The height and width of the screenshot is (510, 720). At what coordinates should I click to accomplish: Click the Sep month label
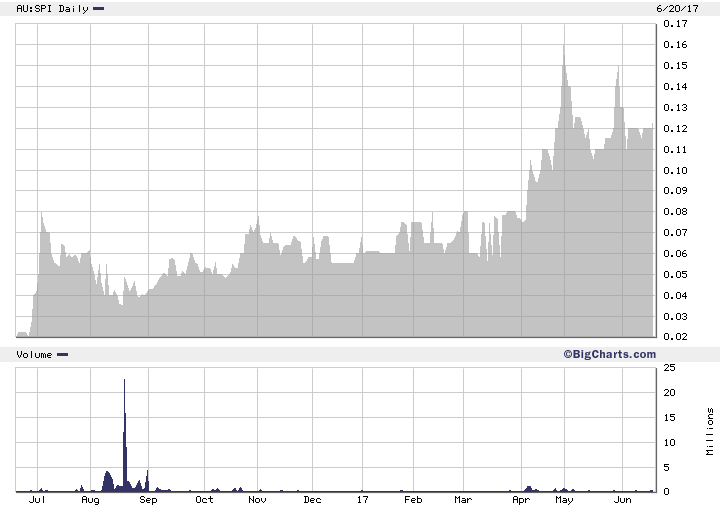148,500
